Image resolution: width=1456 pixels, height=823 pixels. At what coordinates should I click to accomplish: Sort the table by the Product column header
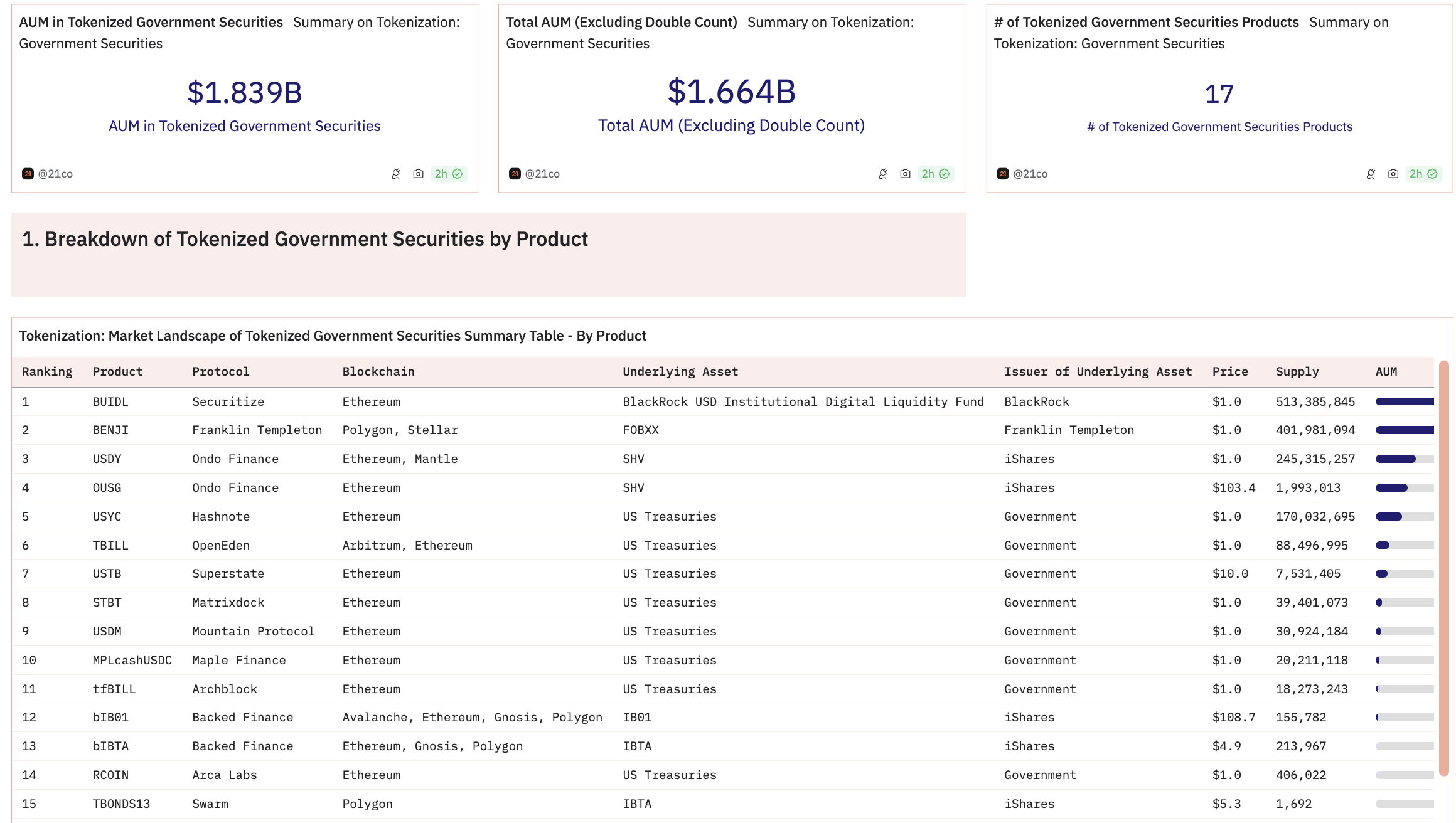[118, 371]
